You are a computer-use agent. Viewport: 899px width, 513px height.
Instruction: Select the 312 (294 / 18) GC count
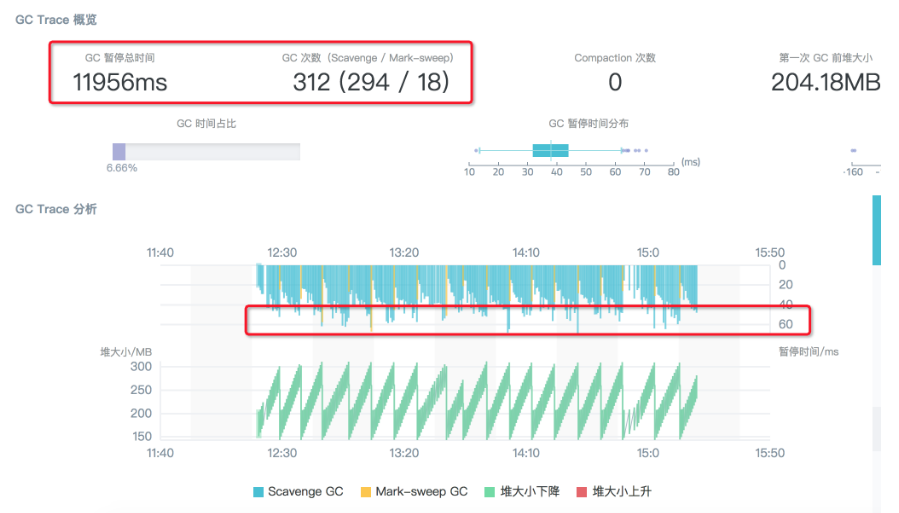click(x=371, y=83)
